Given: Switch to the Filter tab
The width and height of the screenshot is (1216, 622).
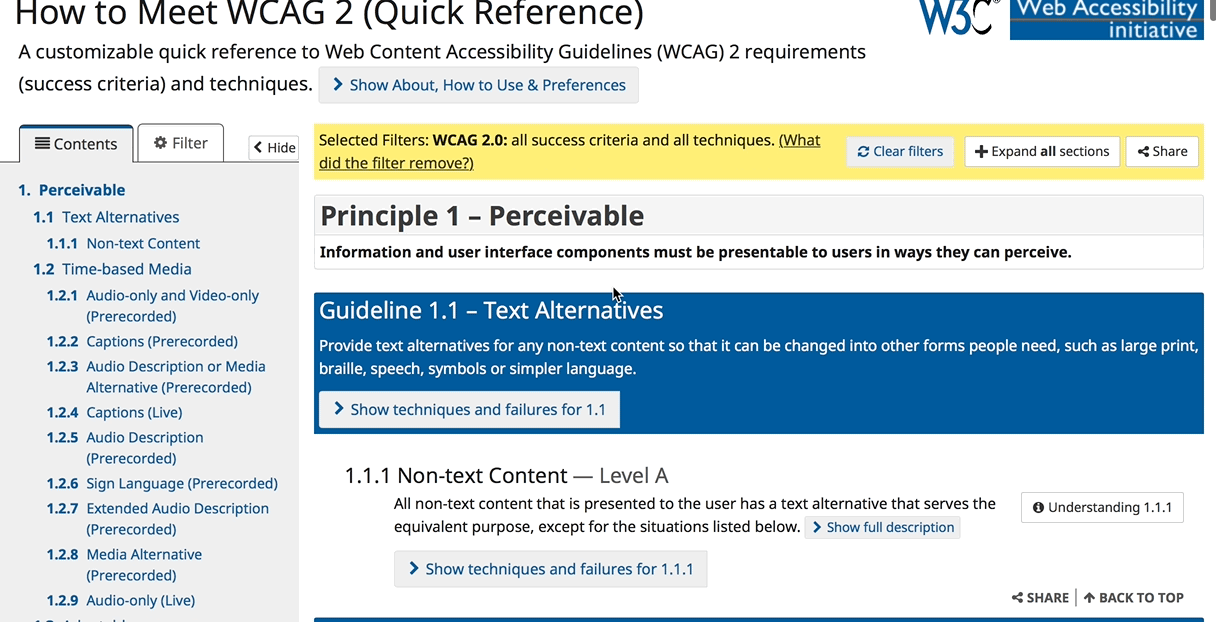Looking at the screenshot, I should [x=180, y=143].
